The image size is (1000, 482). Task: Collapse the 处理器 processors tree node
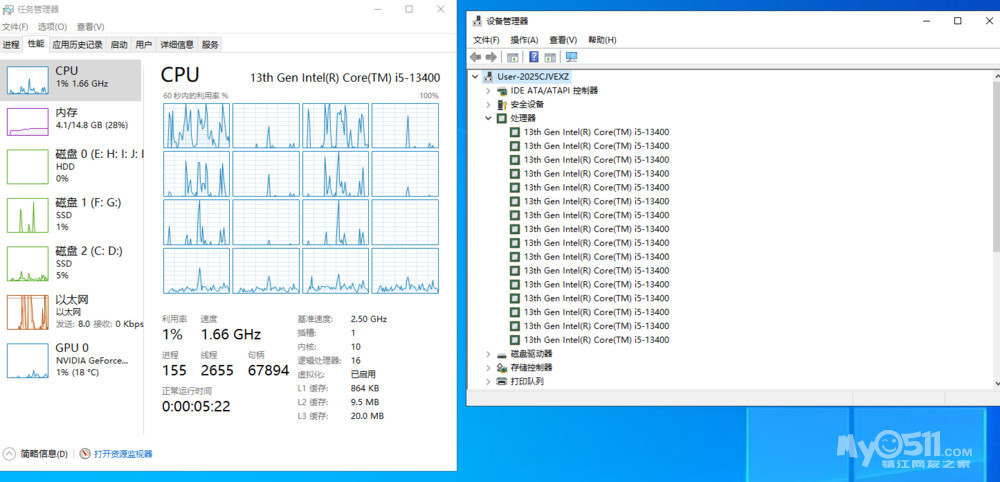(488, 118)
